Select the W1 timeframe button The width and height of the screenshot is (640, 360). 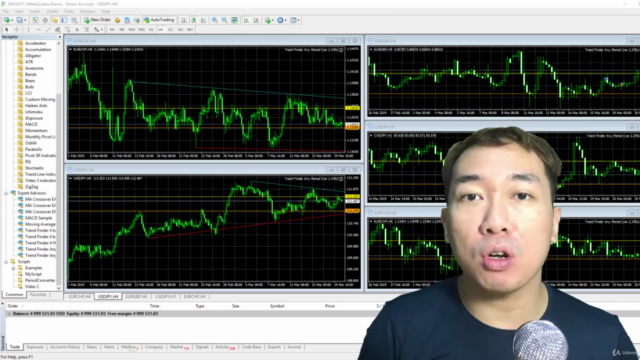point(180,29)
